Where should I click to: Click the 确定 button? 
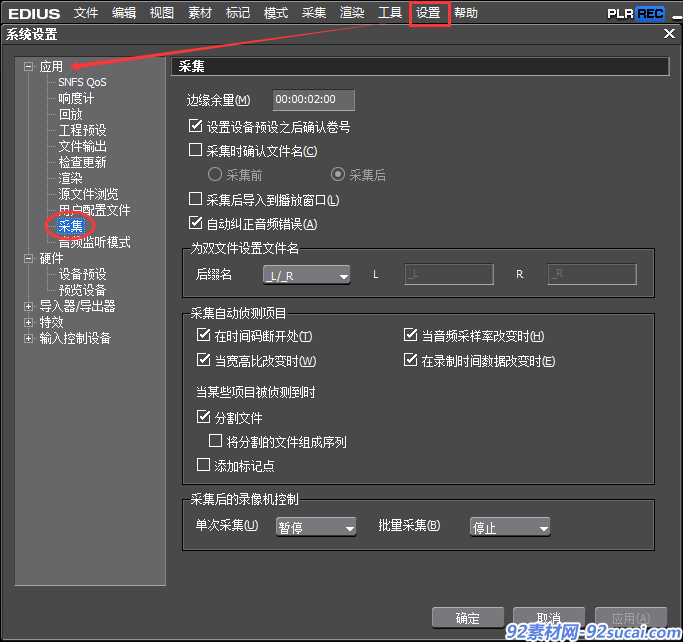coord(468,618)
